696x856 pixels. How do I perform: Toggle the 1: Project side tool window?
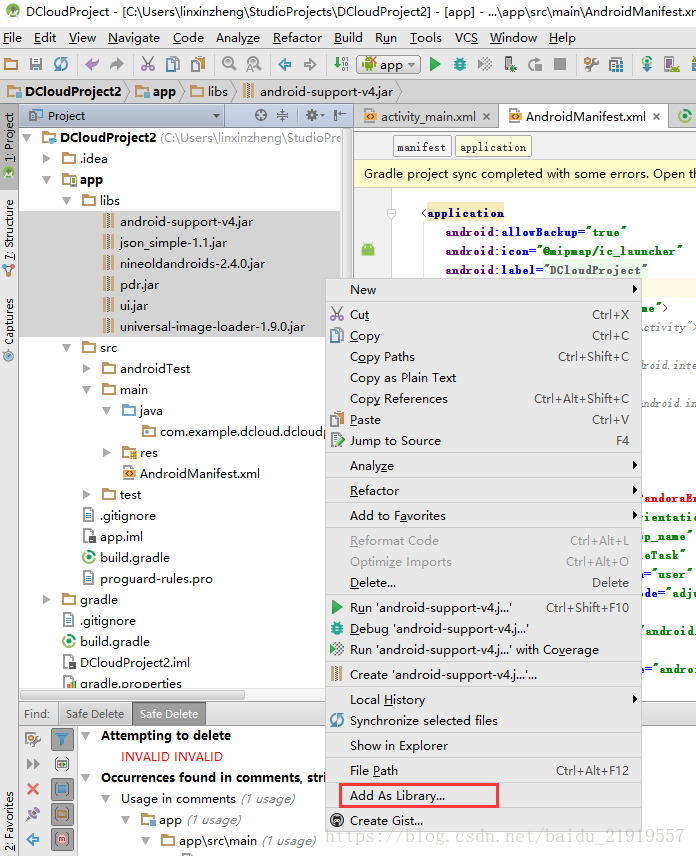pyautogui.click(x=9, y=145)
